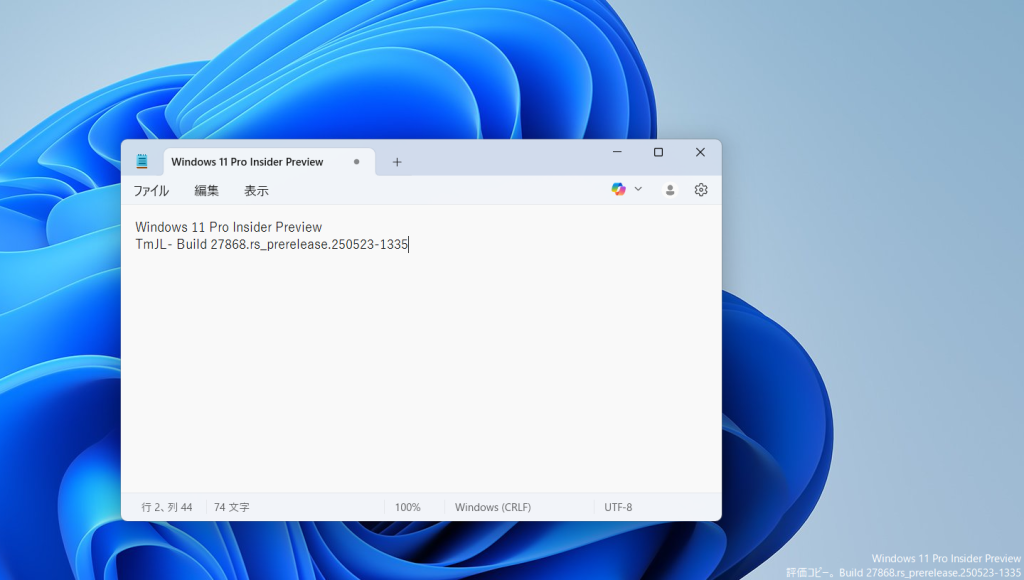Image resolution: width=1024 pixels, height=580 pixels.
Task: Open the 表示 menu
Action: click(x=256, y=191)
